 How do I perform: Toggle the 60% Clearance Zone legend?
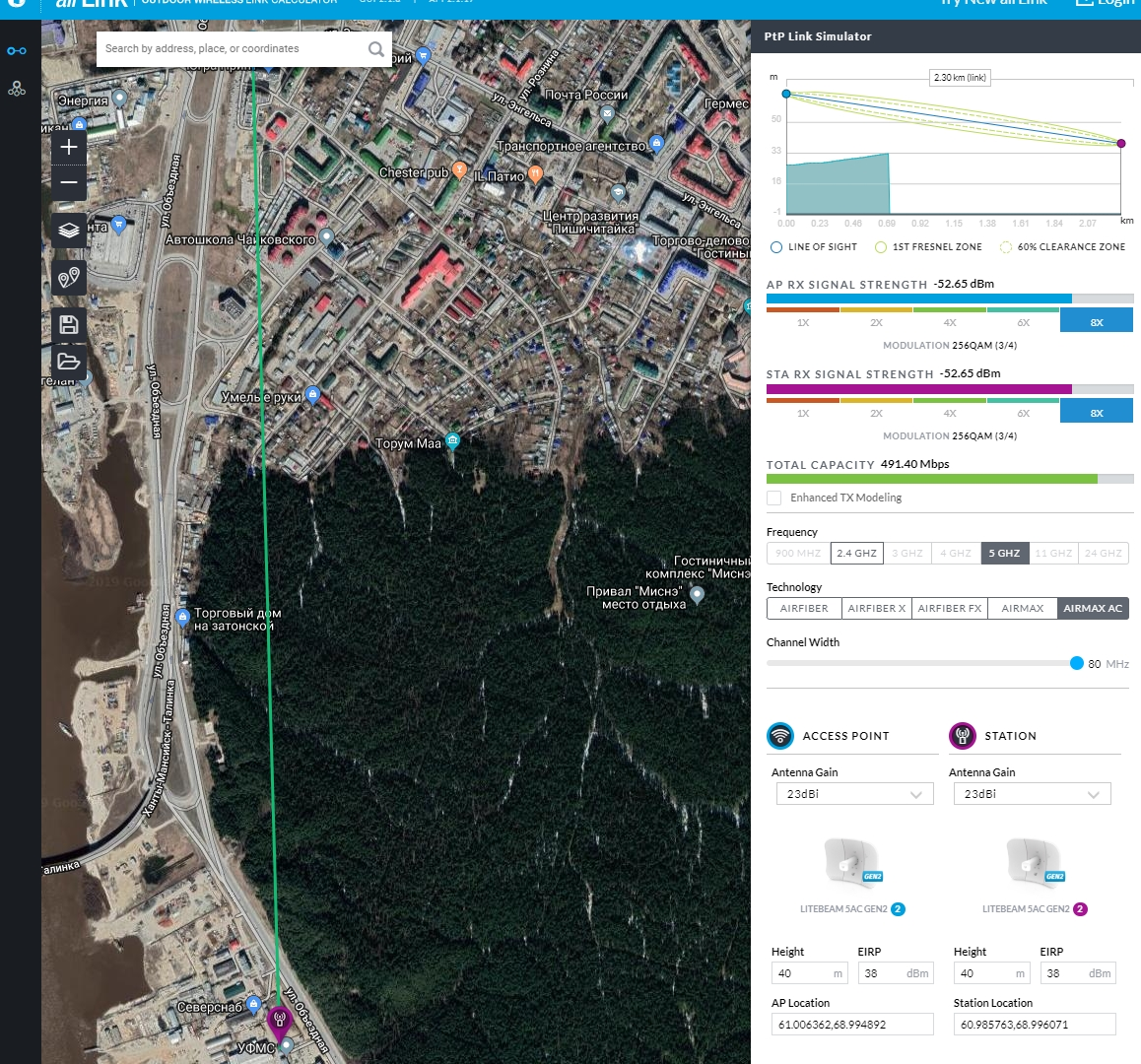(1062, 247)
